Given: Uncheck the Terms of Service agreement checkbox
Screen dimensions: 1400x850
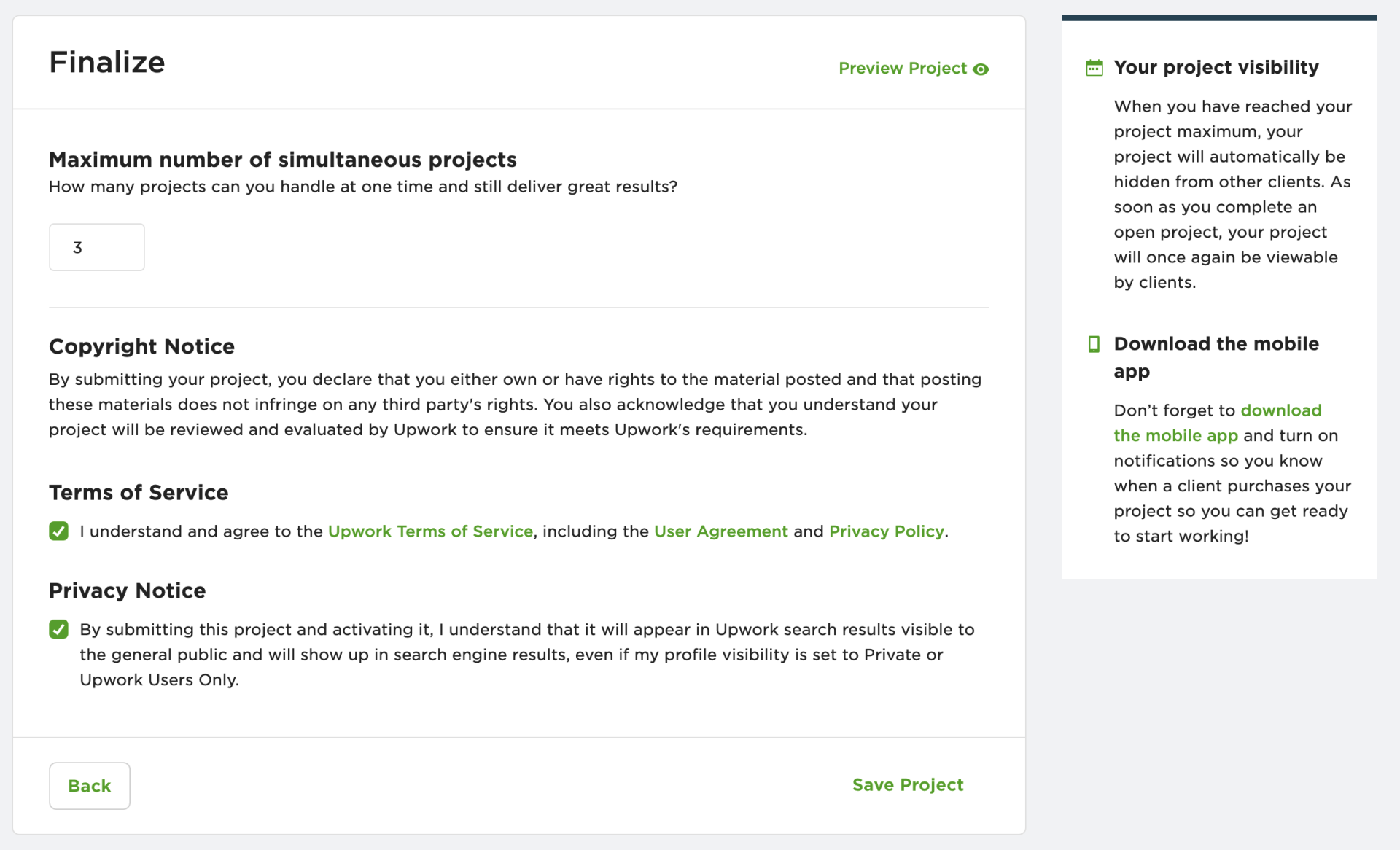Looking at the screenshot, I should (x=58, y=531).
